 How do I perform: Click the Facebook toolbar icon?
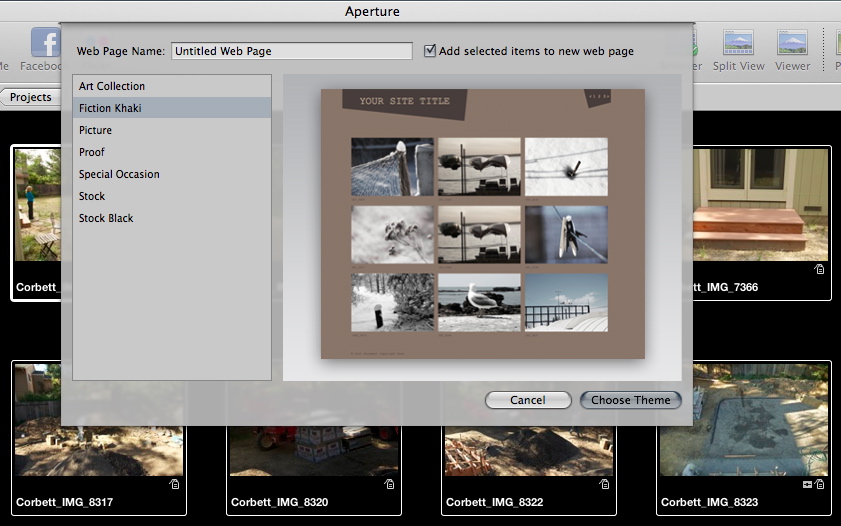click(x=45, y=43)
